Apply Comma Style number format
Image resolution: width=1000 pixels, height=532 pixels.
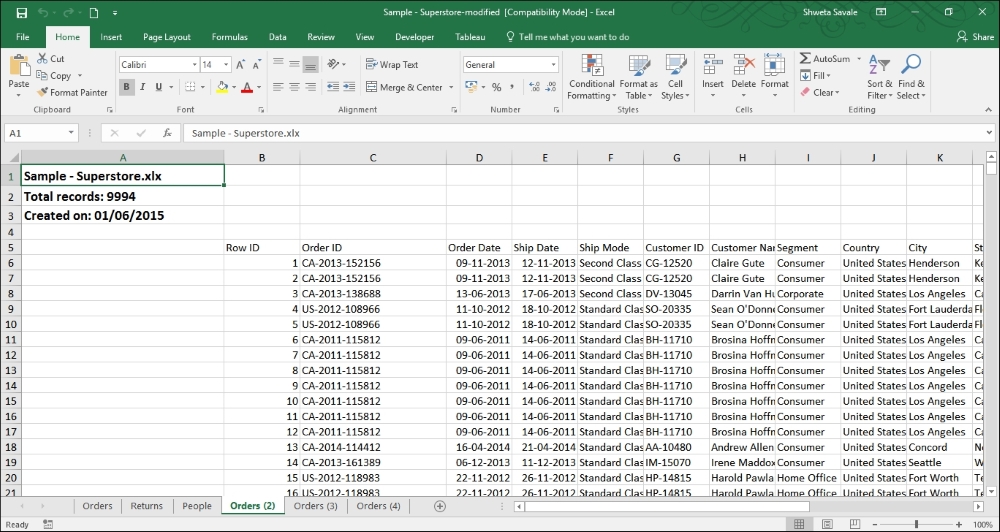tap(513, 87)
